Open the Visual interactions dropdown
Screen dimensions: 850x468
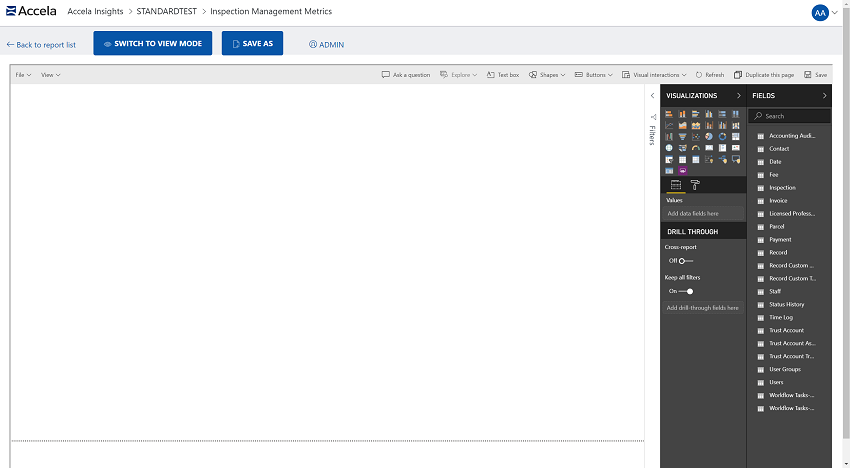654,75
